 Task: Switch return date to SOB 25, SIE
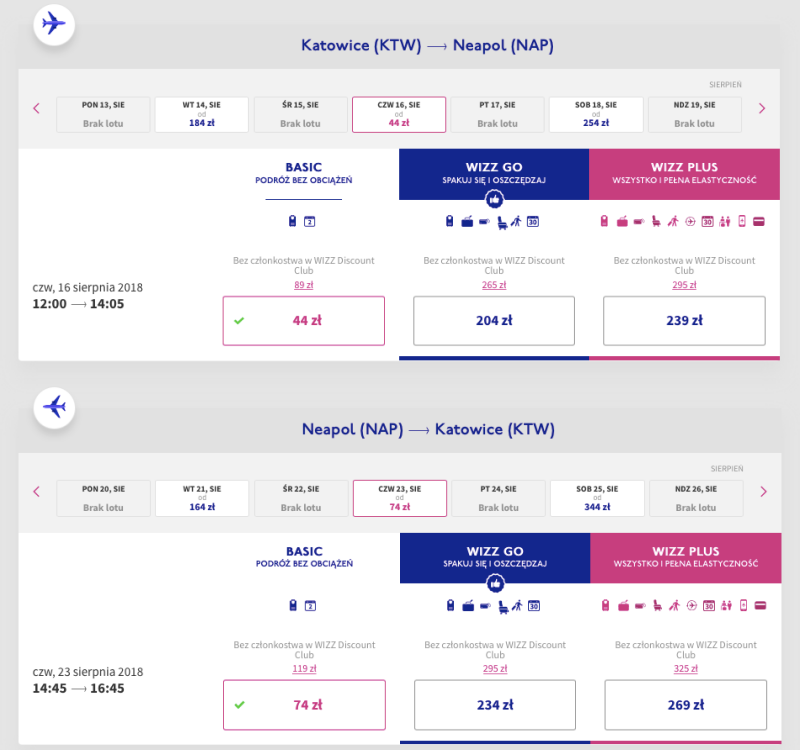pos(597,498)
